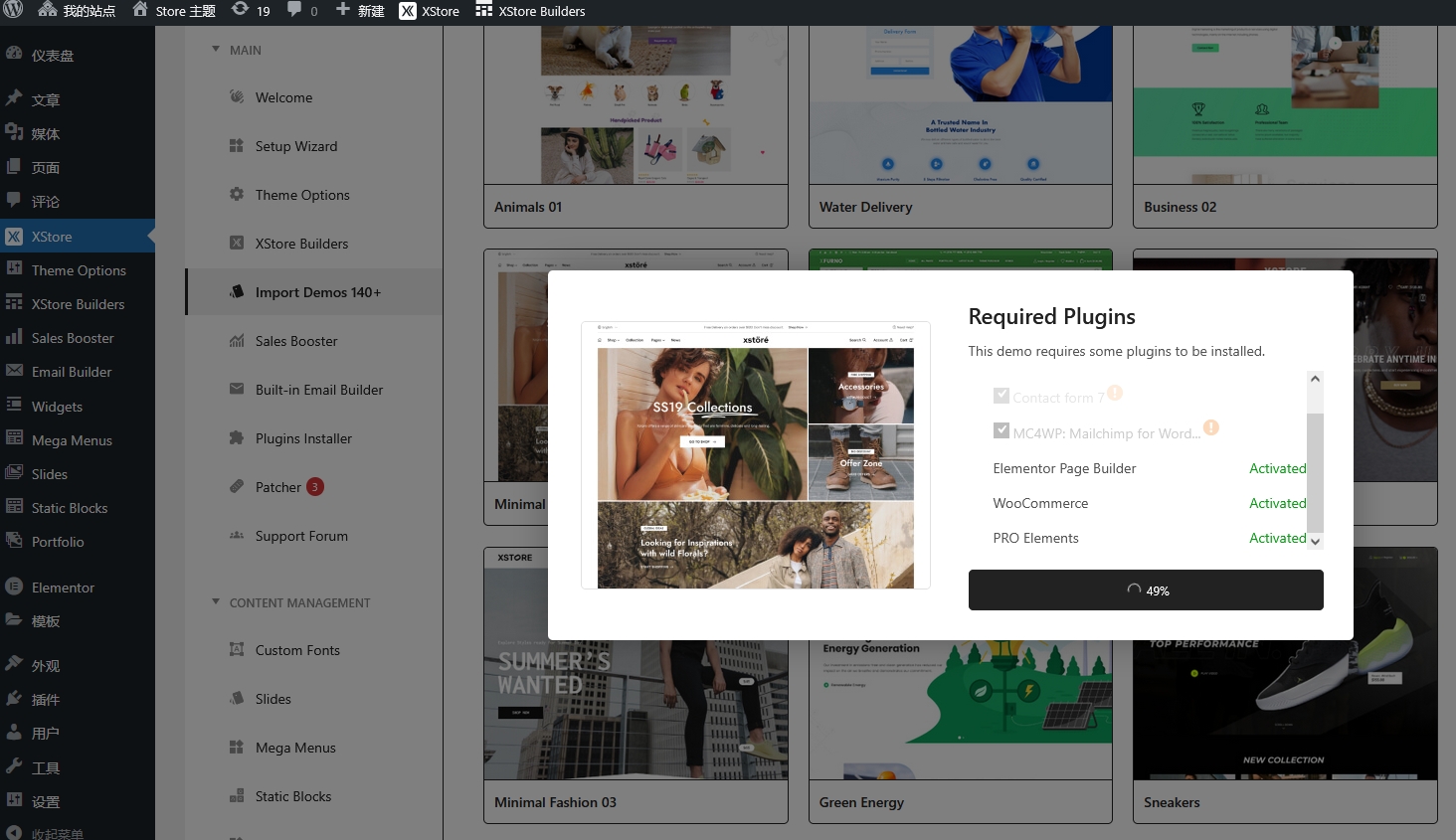Viewport: 1456px width, 840px height.
Task: Click the Plugins Installer puzzle icon
Action: [x=237, y=437]
